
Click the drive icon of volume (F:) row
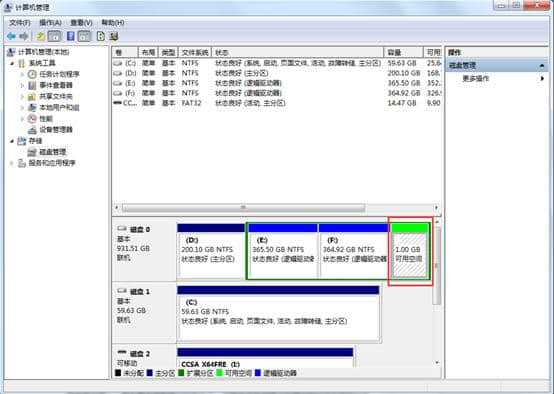pyautogui.click(x=118, y=93)
